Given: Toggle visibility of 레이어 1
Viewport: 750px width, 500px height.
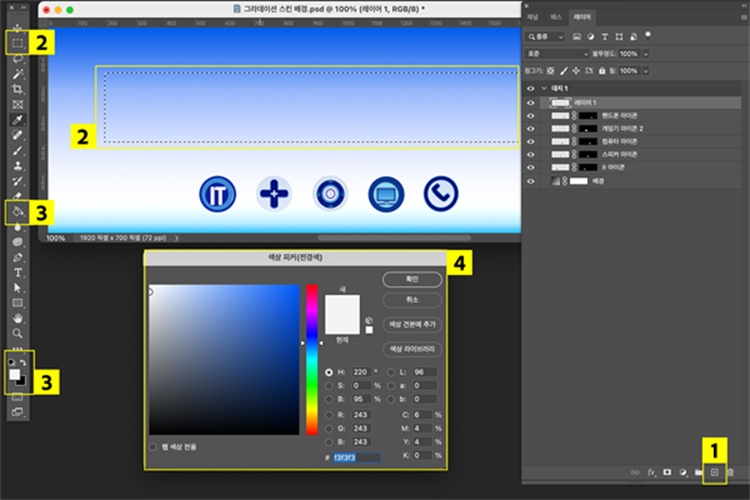Looking at the screenshot, I should pos(531,102).
